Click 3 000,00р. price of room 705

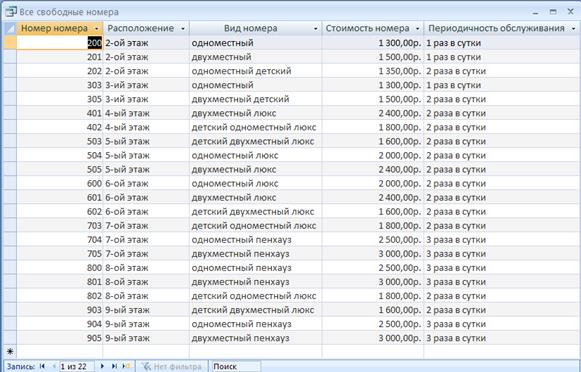tap(373, 254)
